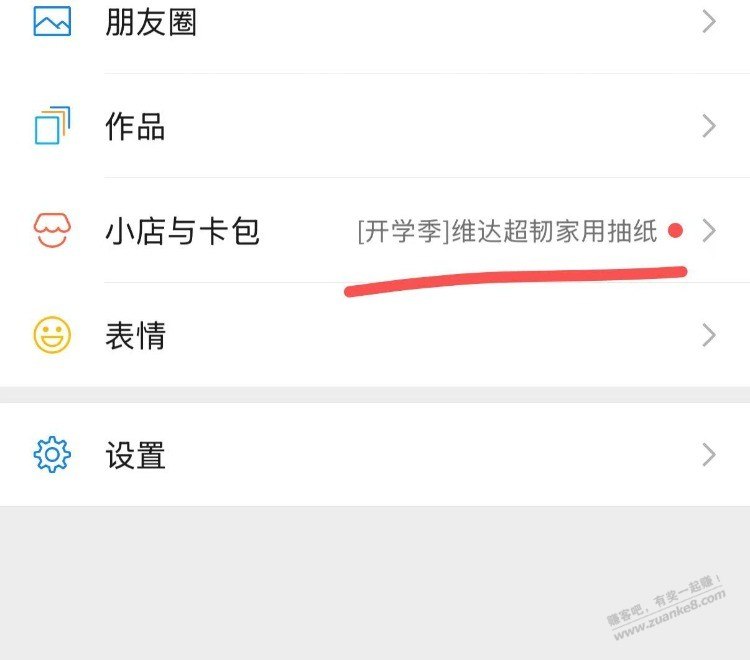Tap the red notification dot
The width and height of the screenshot is (750, 660).
675,231
